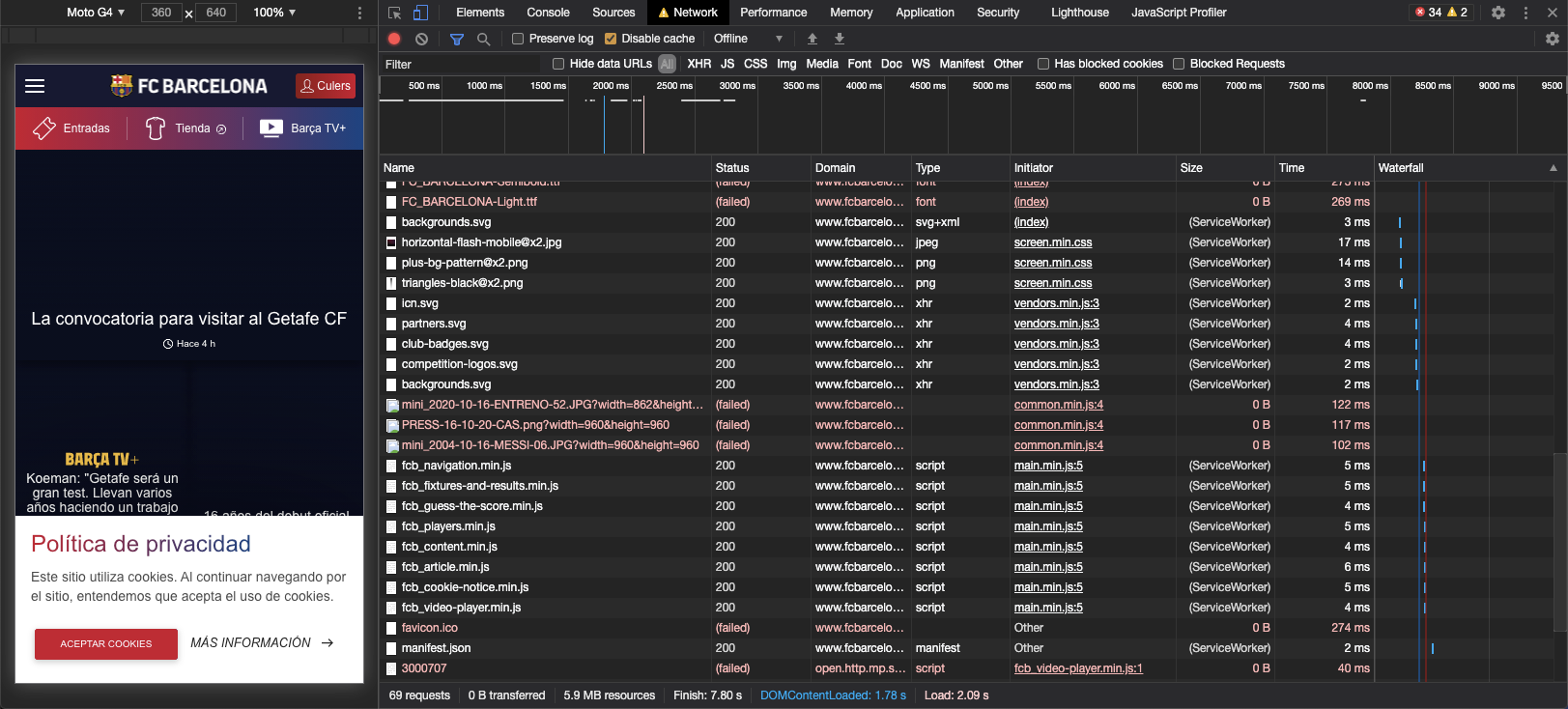Toggle the network filter funnel icon
This screenshot has width=1568, height=709.
click(x=457, y=39)
